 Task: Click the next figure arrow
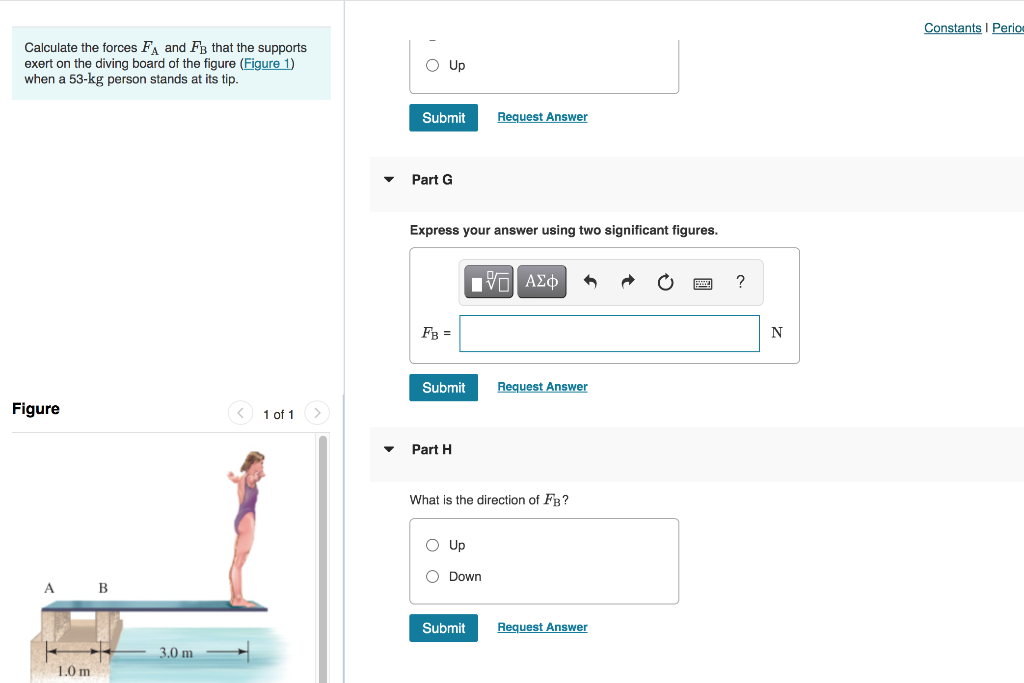click(316, 412)
